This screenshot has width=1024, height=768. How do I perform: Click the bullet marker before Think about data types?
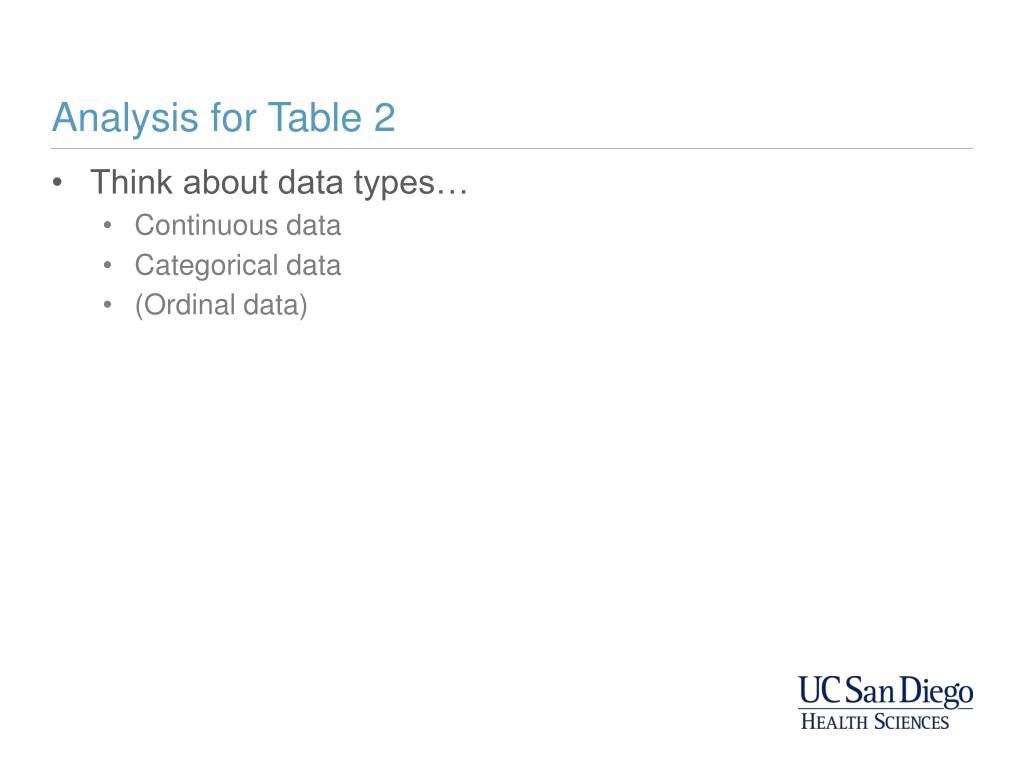57,182
